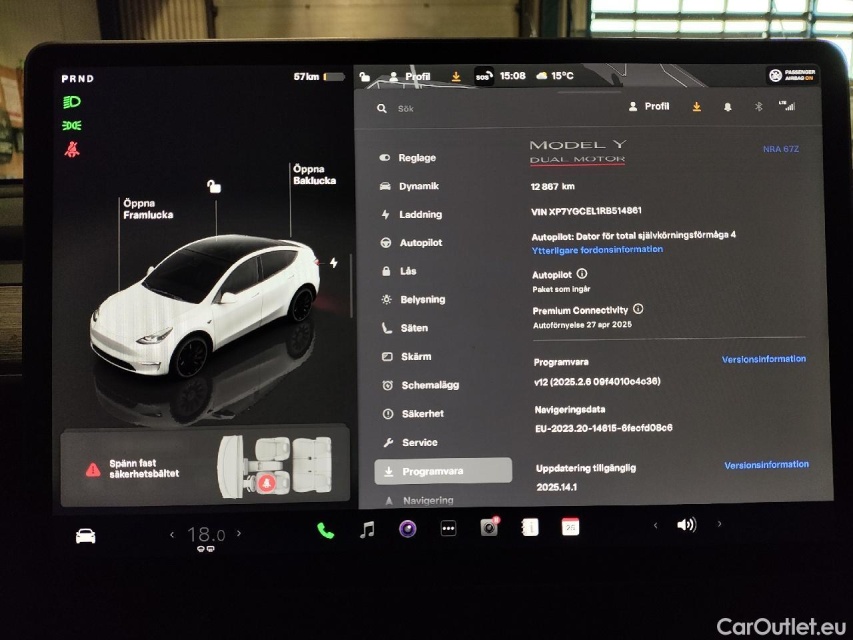The image size is (853, 640).
Task: Raise cabin temperature above 18.0
Action: click(239, 533)
